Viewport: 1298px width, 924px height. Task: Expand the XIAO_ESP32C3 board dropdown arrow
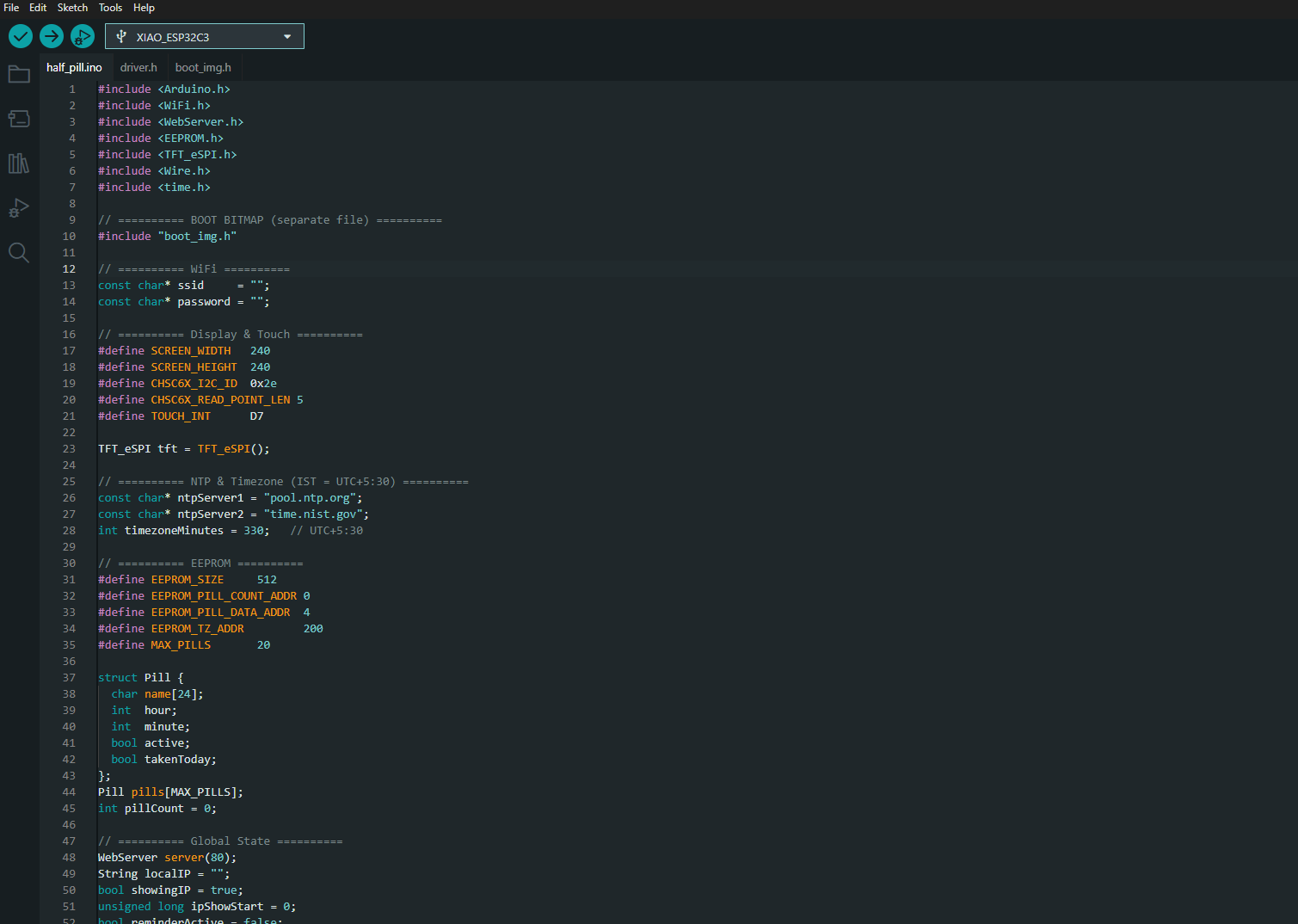coord(287,36)
